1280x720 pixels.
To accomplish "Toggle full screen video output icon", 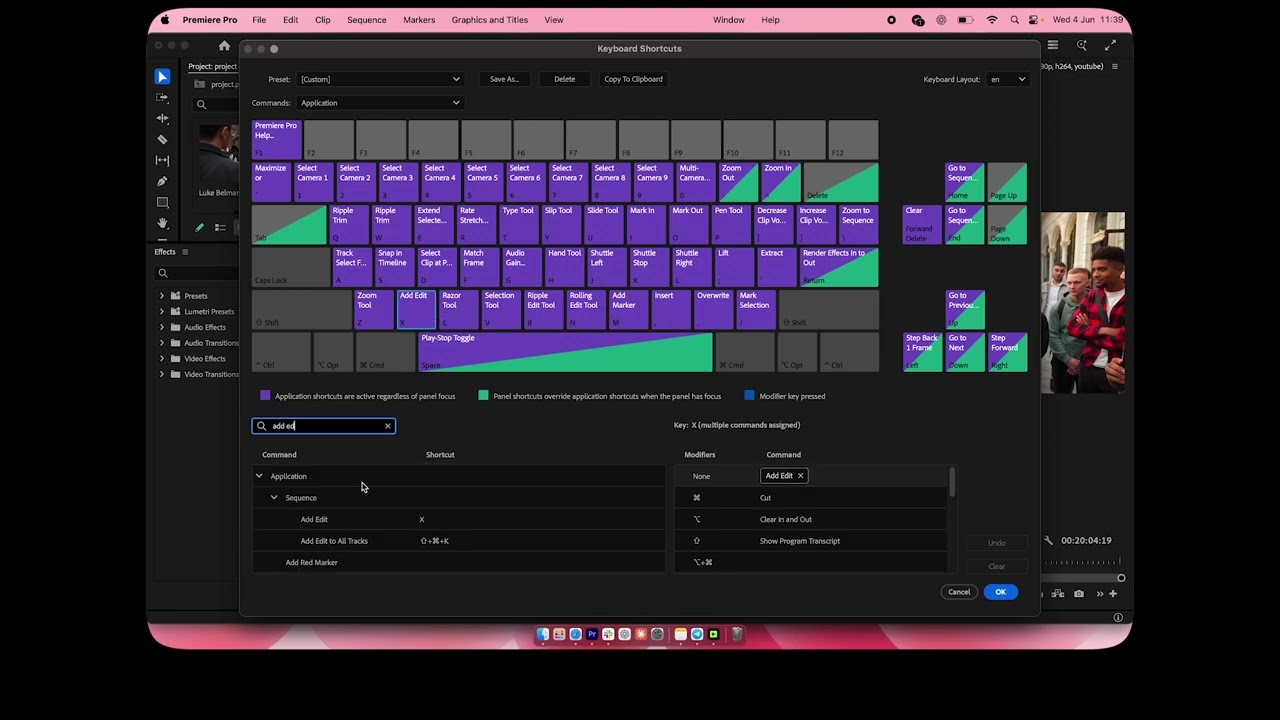I will tap(1110, 46).
